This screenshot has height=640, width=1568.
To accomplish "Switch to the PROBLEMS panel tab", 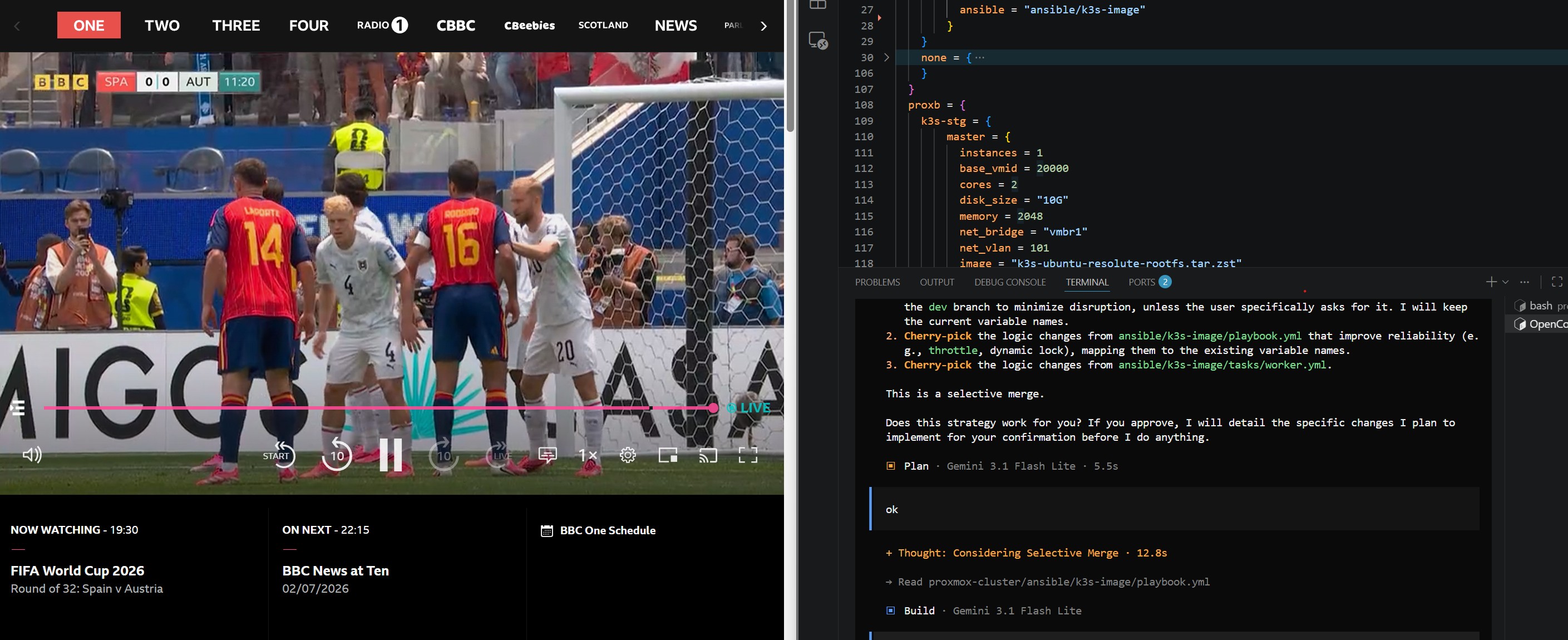I will pos(877,282).
